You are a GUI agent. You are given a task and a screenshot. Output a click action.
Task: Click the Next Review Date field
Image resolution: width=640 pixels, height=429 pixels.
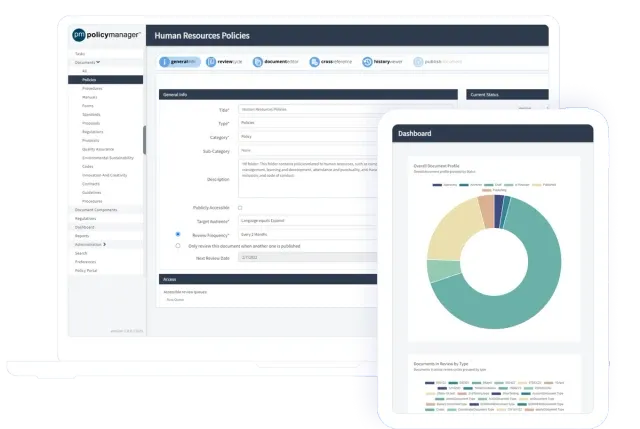tap(308, 258)
